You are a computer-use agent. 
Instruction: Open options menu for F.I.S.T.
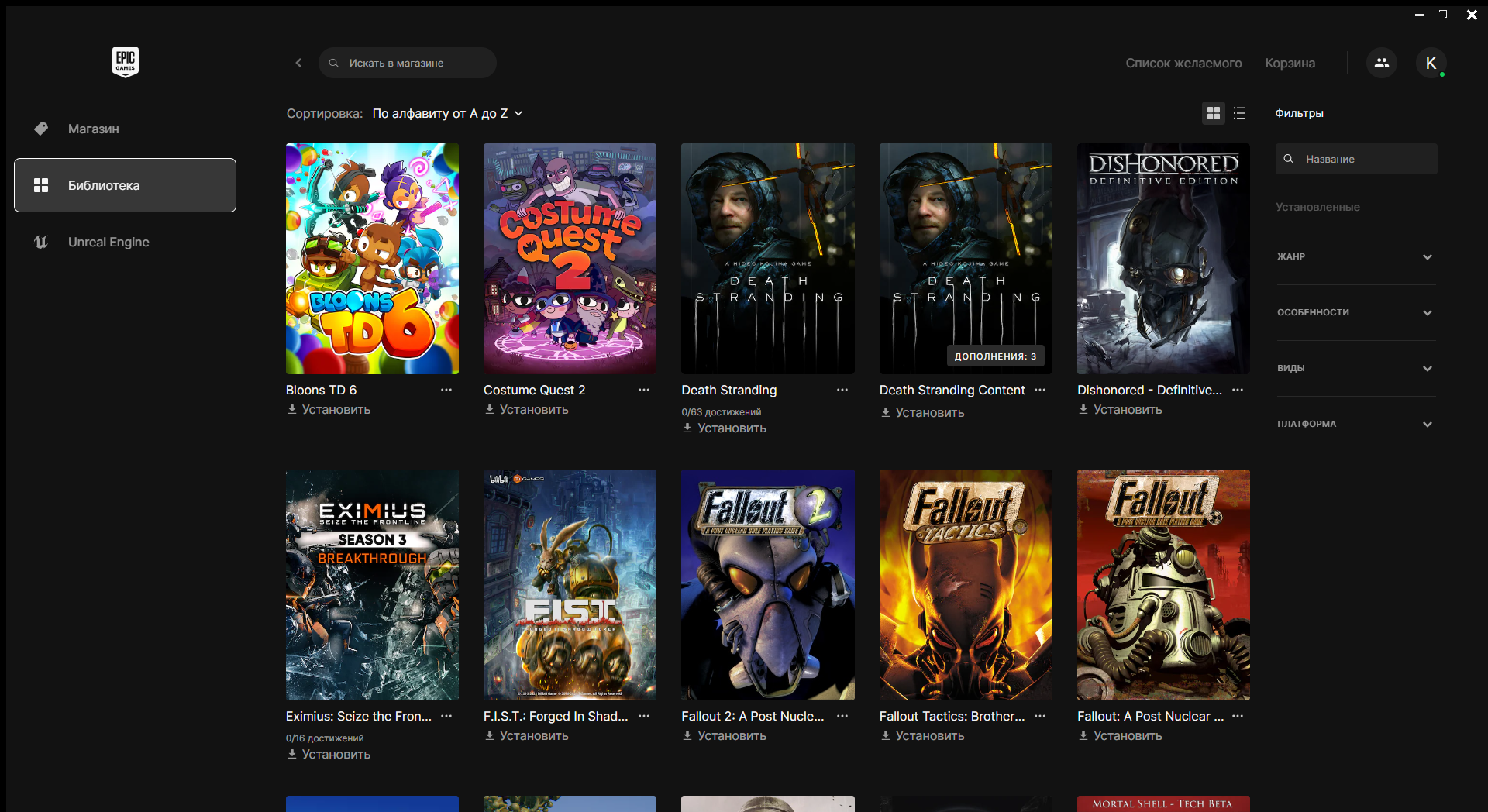point(644,716)
